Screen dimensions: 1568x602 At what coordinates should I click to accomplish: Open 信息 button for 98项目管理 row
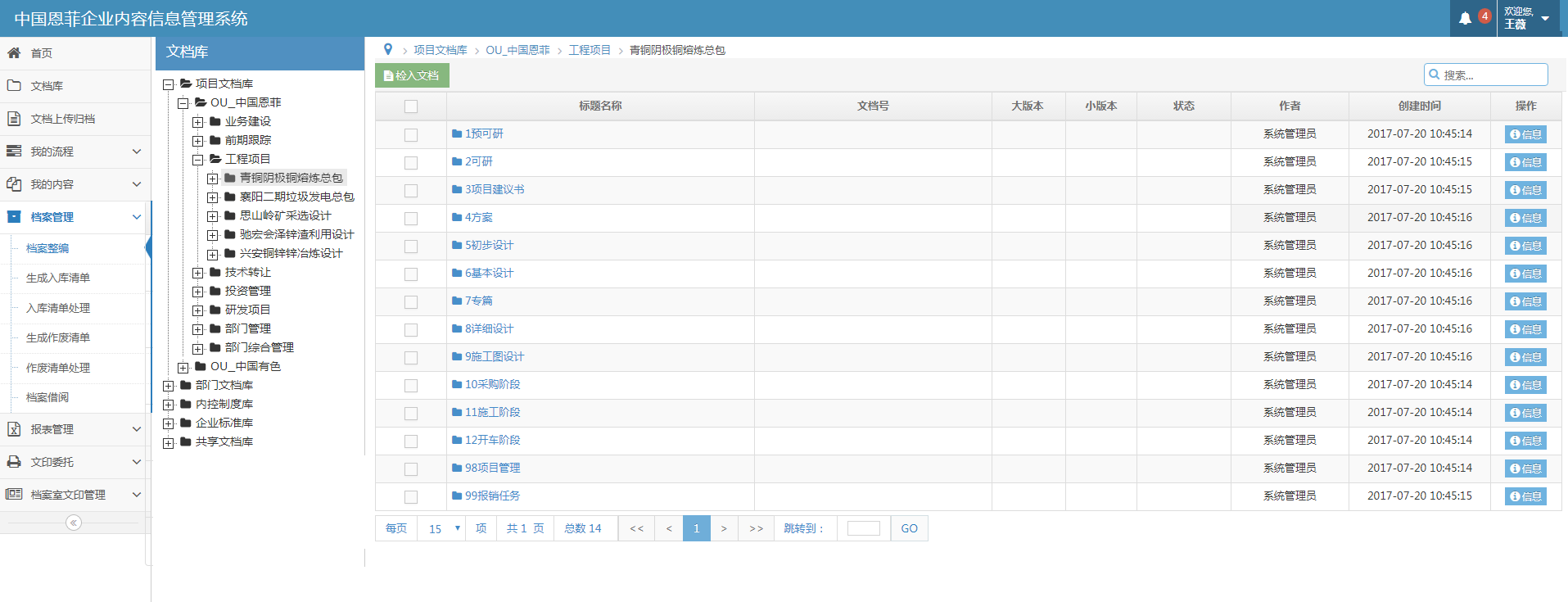pyautogui.click(x=1525, y=468)
